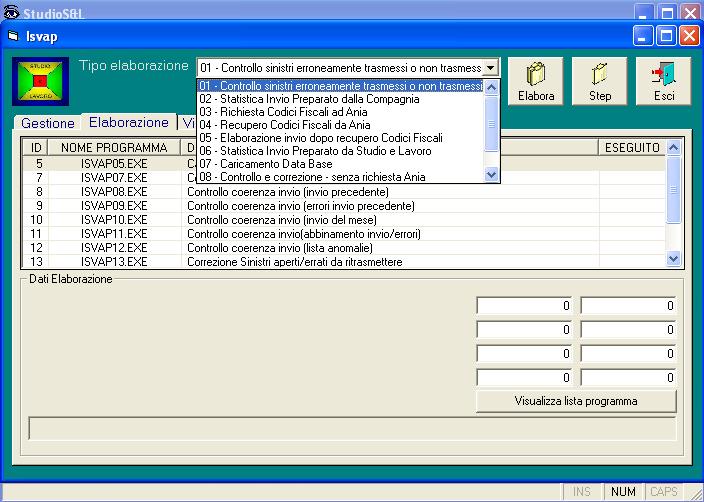Click the NOME PROGRAMMA column header
Screen dimensions: 704x502
point(114,148)
